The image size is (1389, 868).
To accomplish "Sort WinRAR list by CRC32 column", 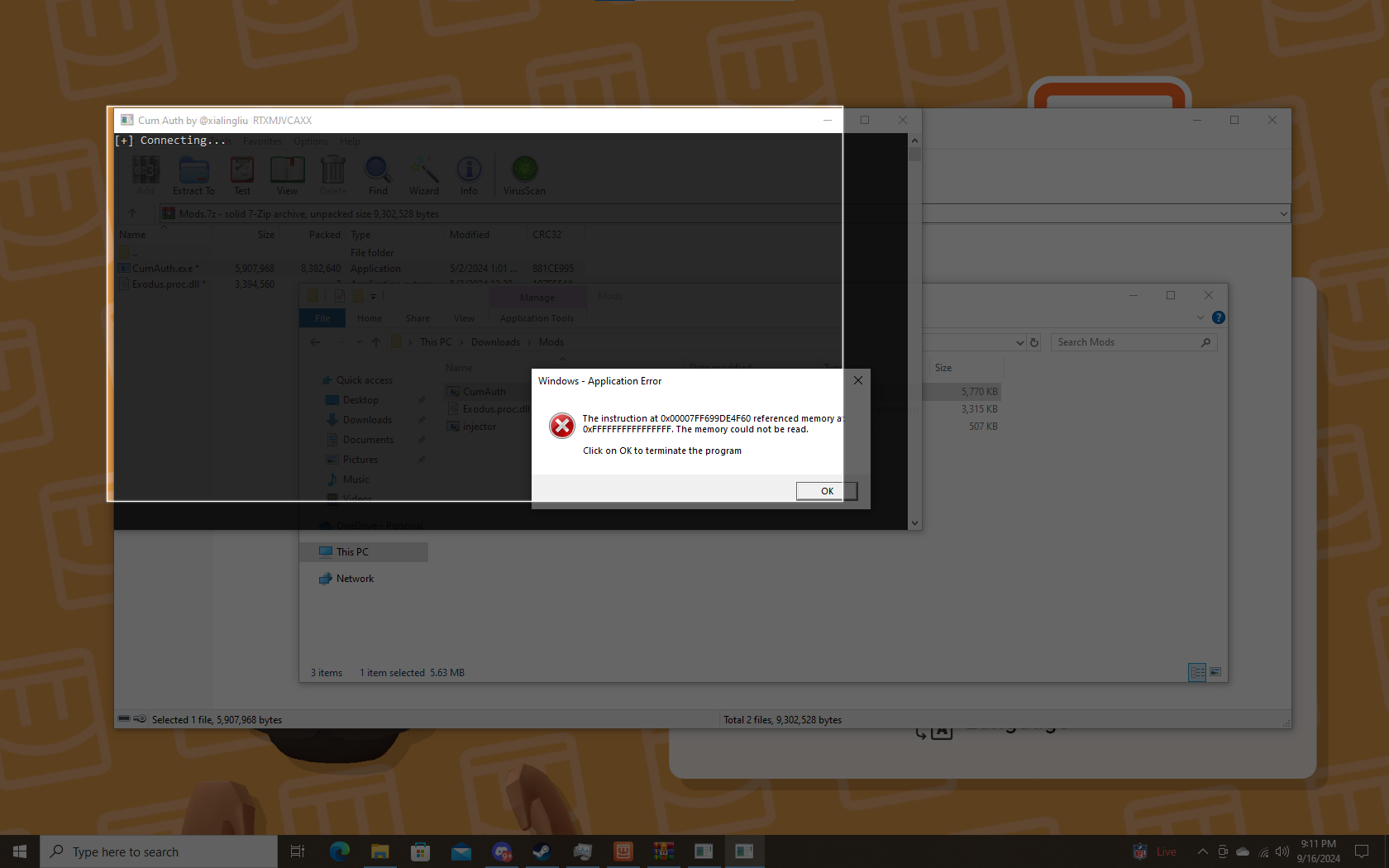I will [547, 235].
